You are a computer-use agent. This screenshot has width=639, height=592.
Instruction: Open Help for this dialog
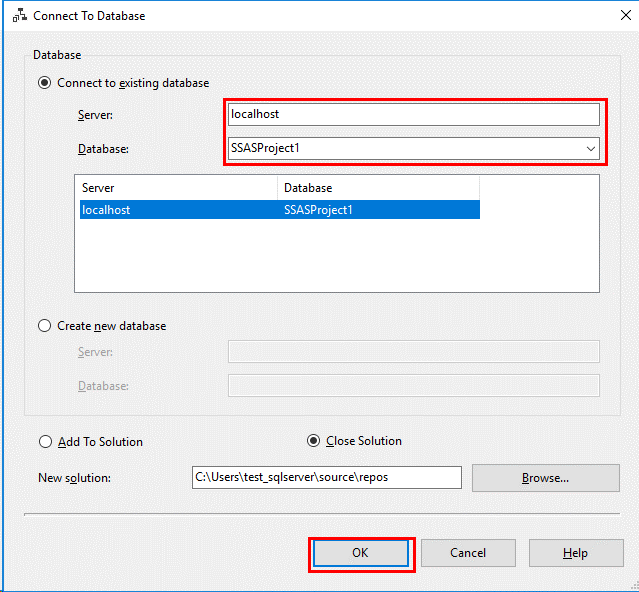click(575, 553)
